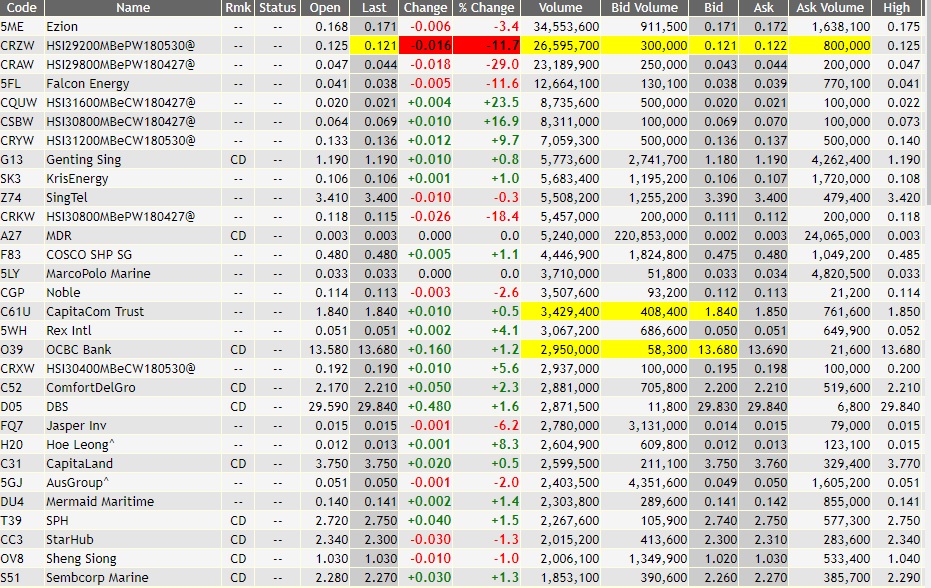The image size is (931, 588).
Task: Select the CapitaLand stock name
Action: click(79, 464)
